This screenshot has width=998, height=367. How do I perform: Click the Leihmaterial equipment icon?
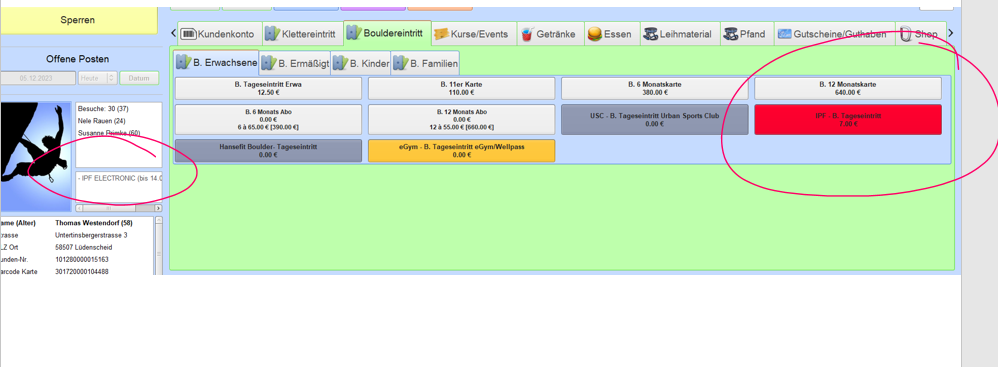point(650,34)
